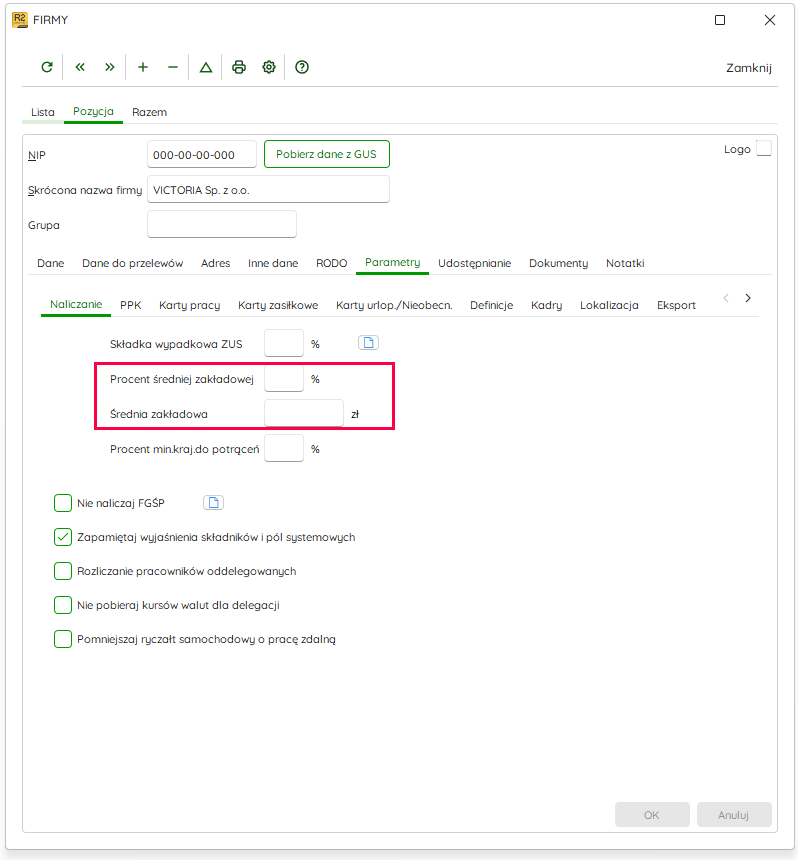
Task: Delete the company with minus icon
Action: tap(173, 67)
